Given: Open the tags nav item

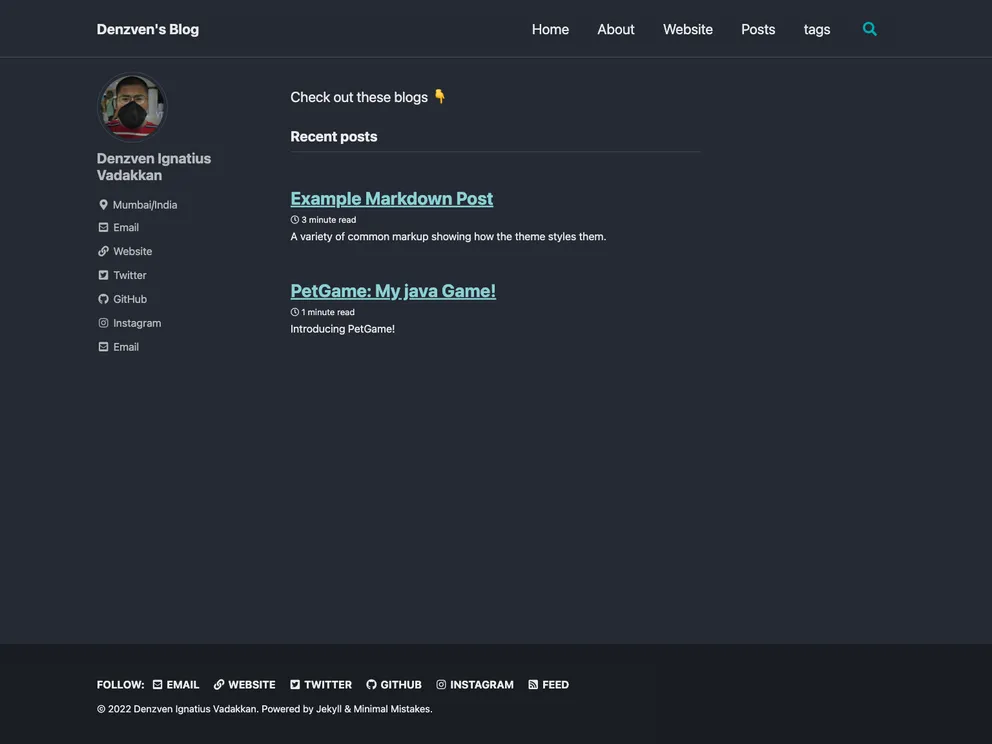Looking at the screenshot, I should 817,29.
